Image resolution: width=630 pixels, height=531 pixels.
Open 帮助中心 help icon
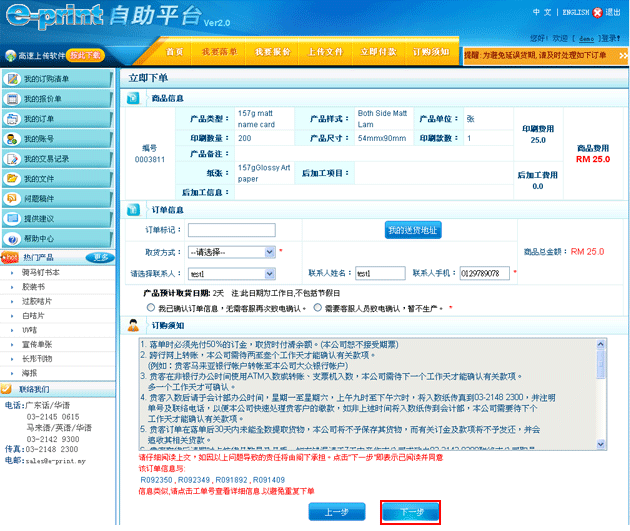(x=13, y=239)
